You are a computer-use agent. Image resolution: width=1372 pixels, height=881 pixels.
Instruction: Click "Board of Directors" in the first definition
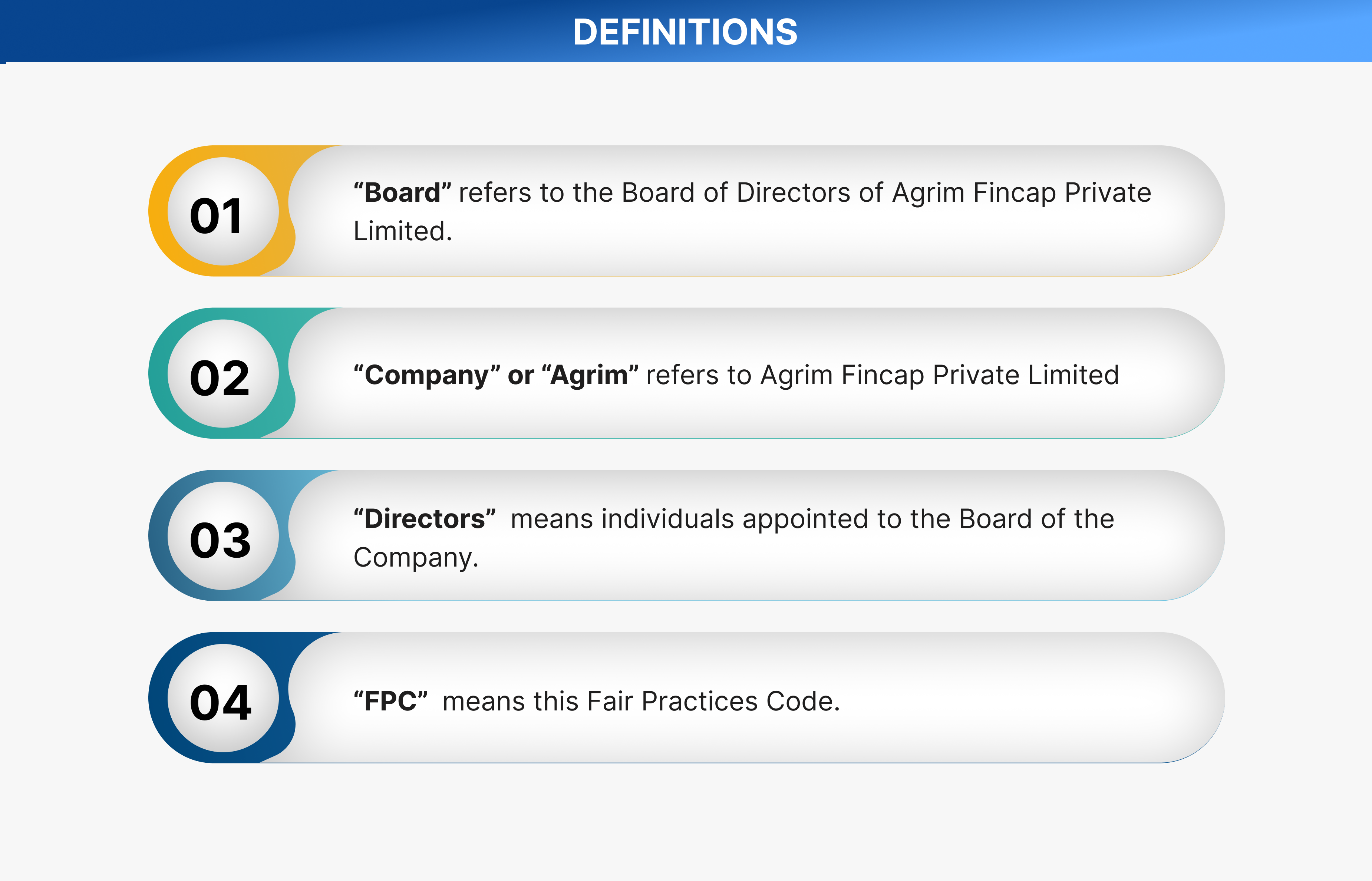tap(752, 193)
